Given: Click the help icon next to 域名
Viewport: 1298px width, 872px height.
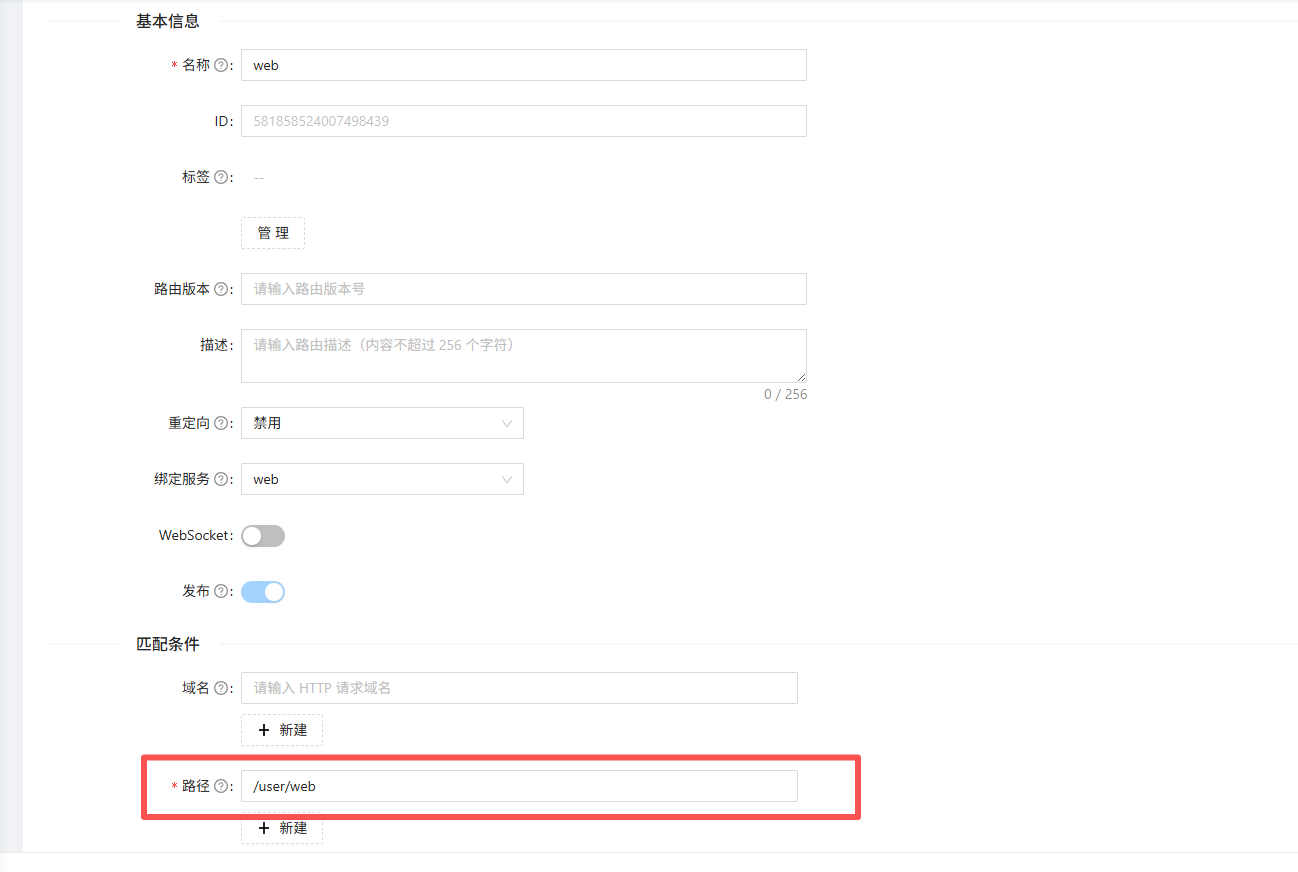Looking at the screenshot, I should (x=221, y=688).
